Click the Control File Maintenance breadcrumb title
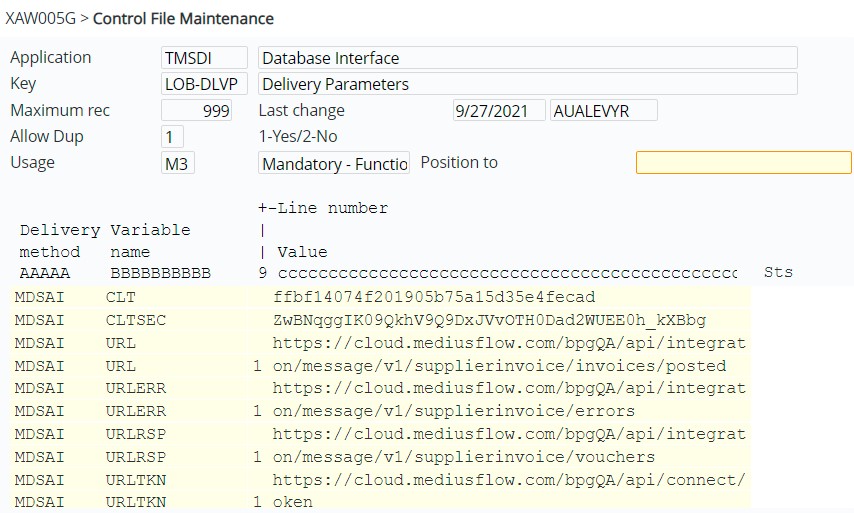 tap(183, 18)
